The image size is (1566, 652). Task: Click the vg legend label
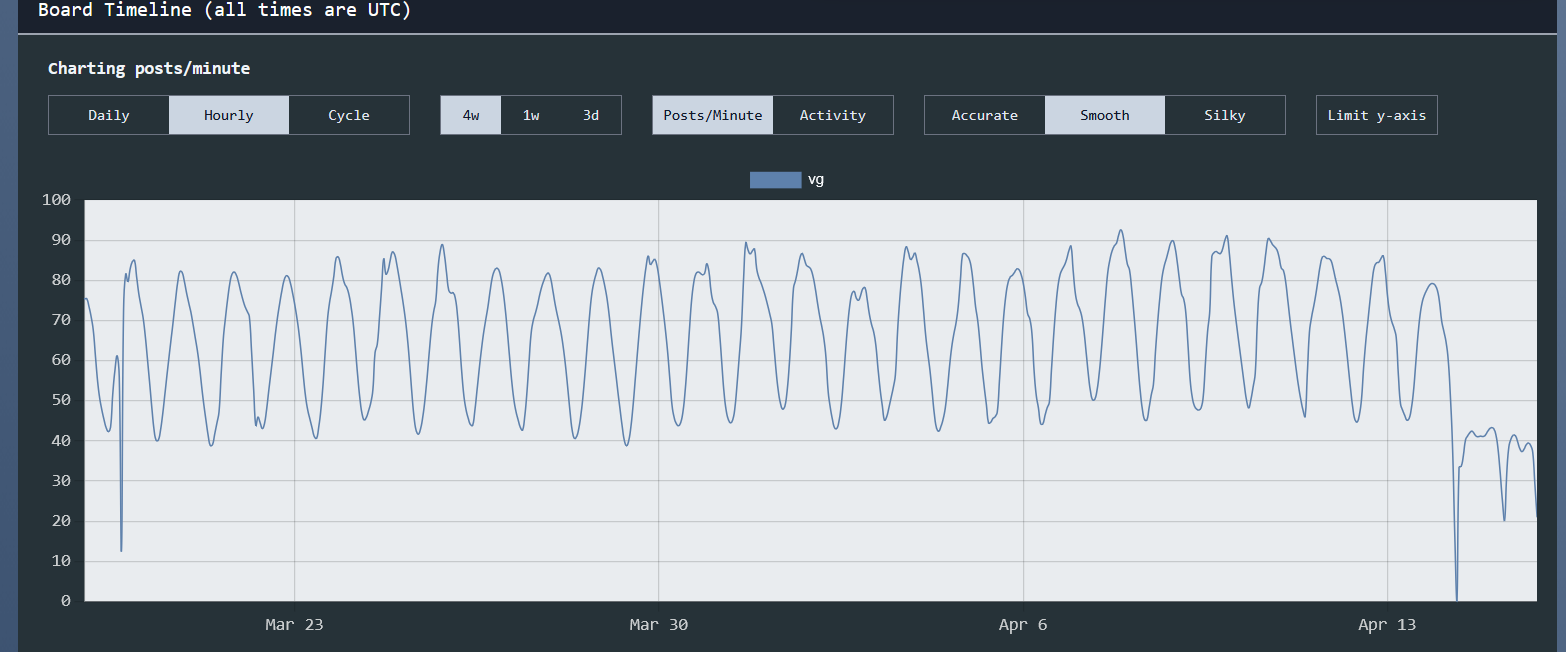click(x=816, y=180)
